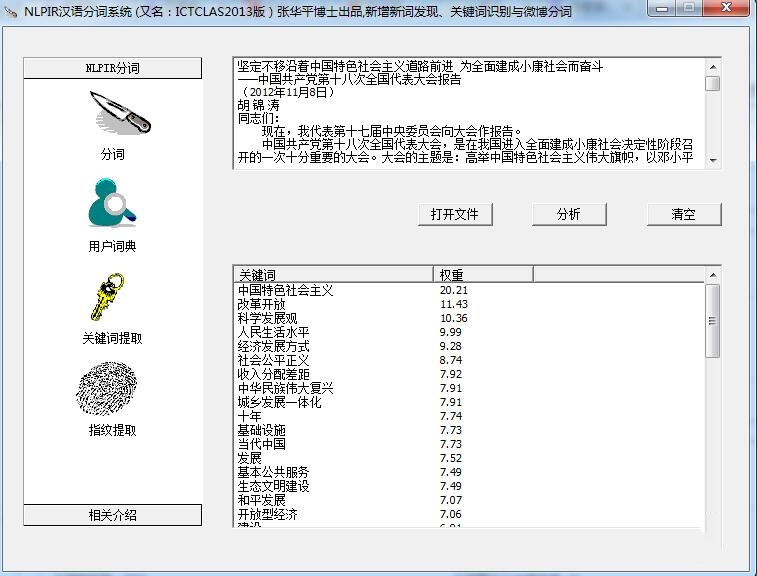Click the 打开文件 button
The height and width of the screenshot is (576, 757).
point(455,214)
